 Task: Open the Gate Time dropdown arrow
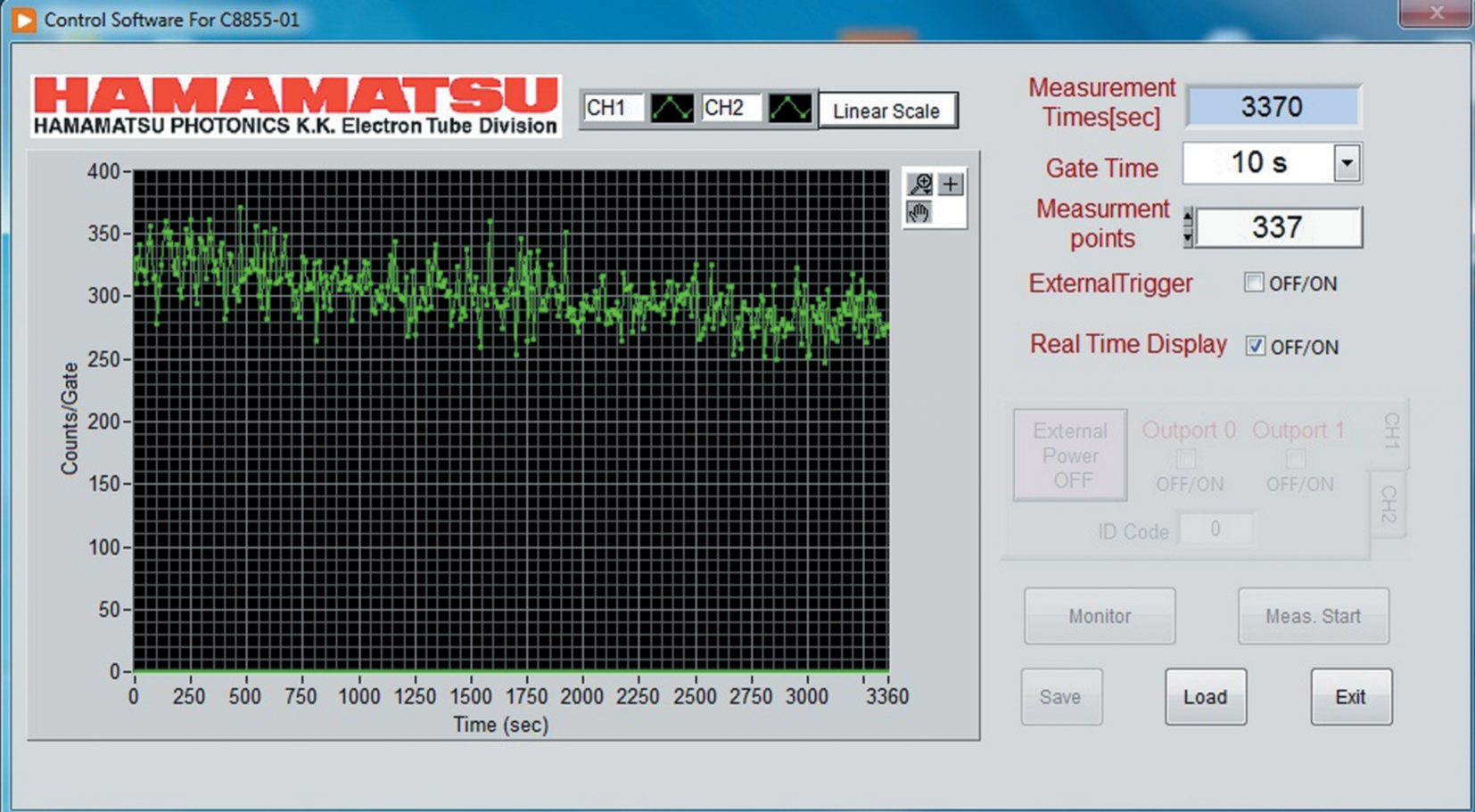point(1347,164)
